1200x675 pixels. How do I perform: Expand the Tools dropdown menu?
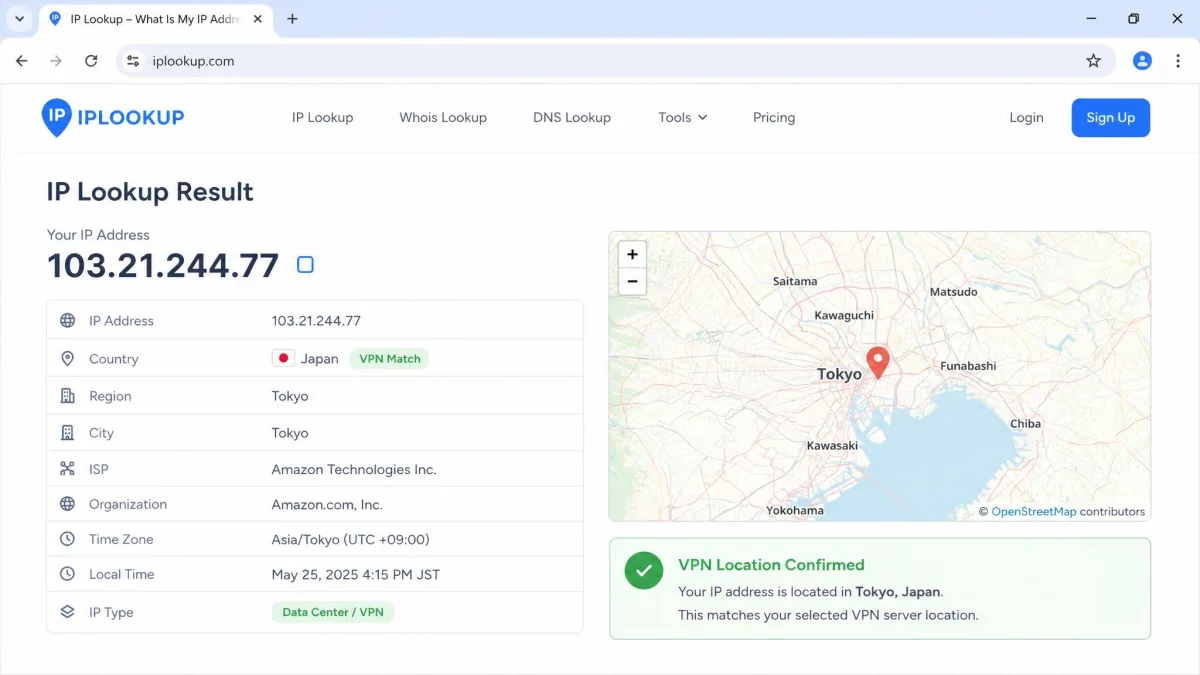[x=682, y=117]
